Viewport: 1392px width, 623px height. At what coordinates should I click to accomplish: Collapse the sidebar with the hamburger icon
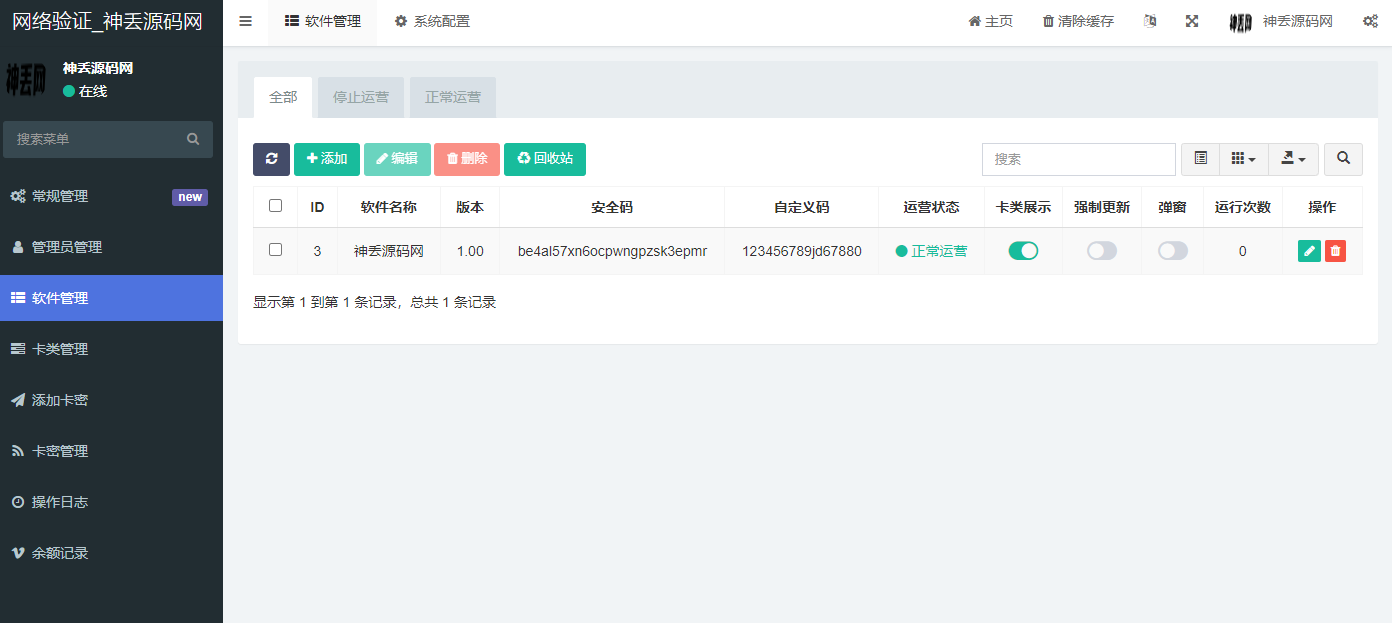point(245,20)
